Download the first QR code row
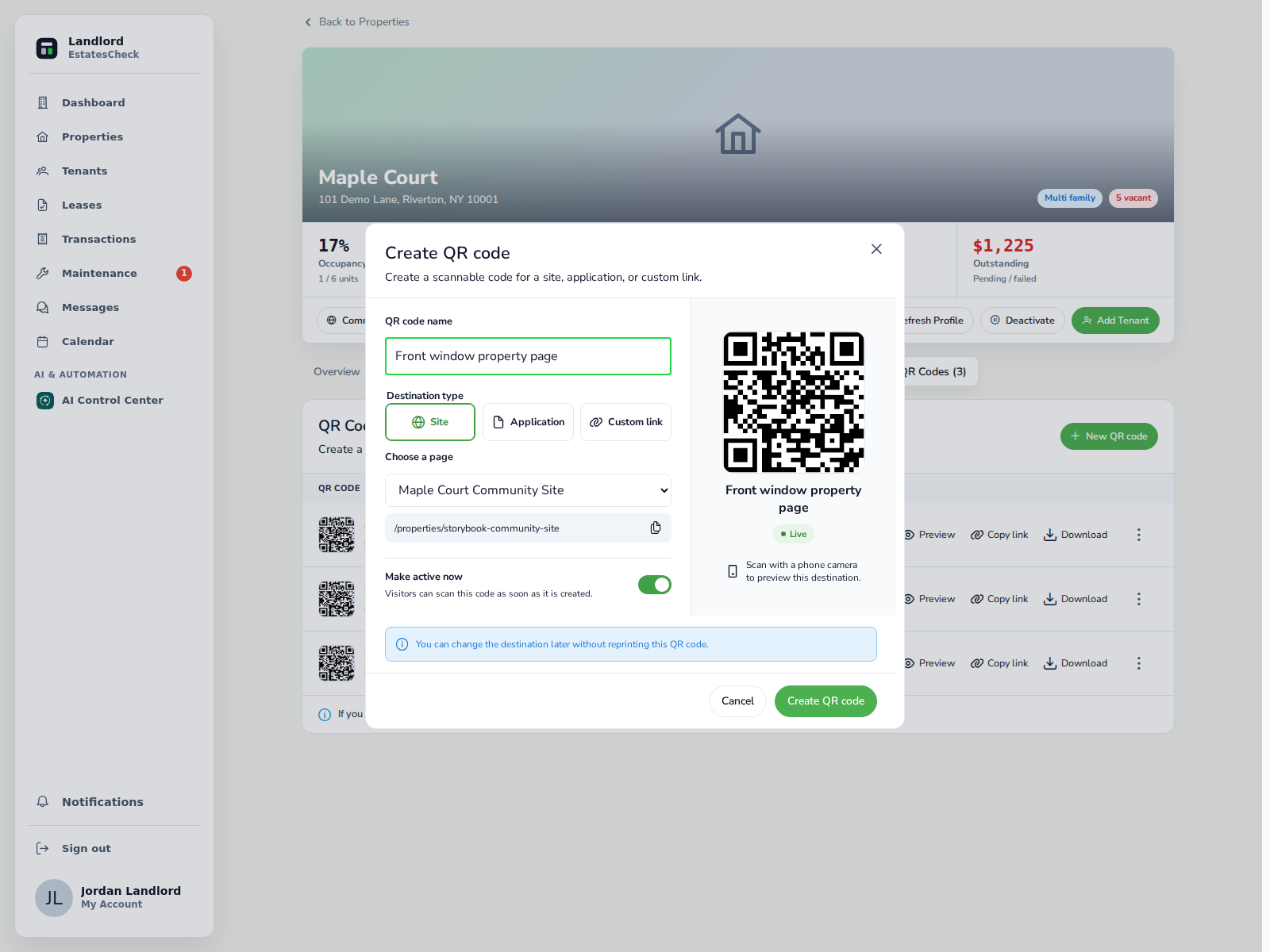The width and height of the screenshot is (1270, 952). [x=1076, y=535]
